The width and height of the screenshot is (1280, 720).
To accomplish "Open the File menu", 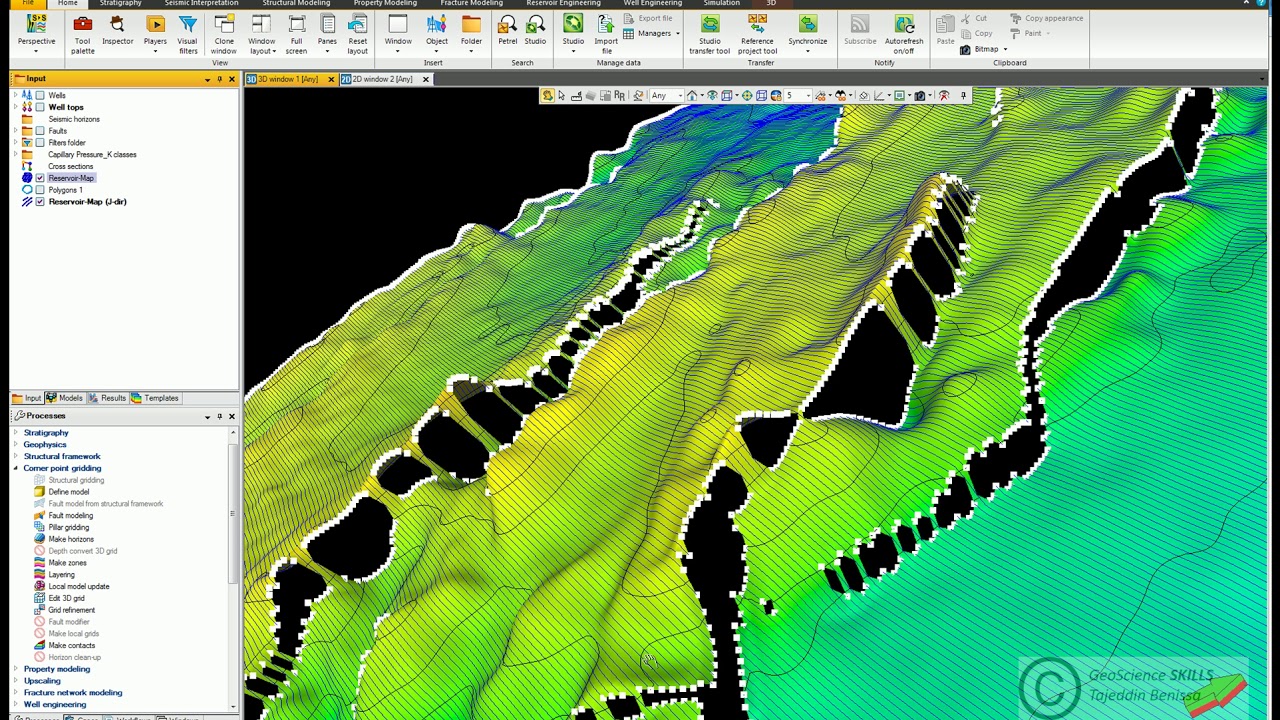I will click(28, 3).
